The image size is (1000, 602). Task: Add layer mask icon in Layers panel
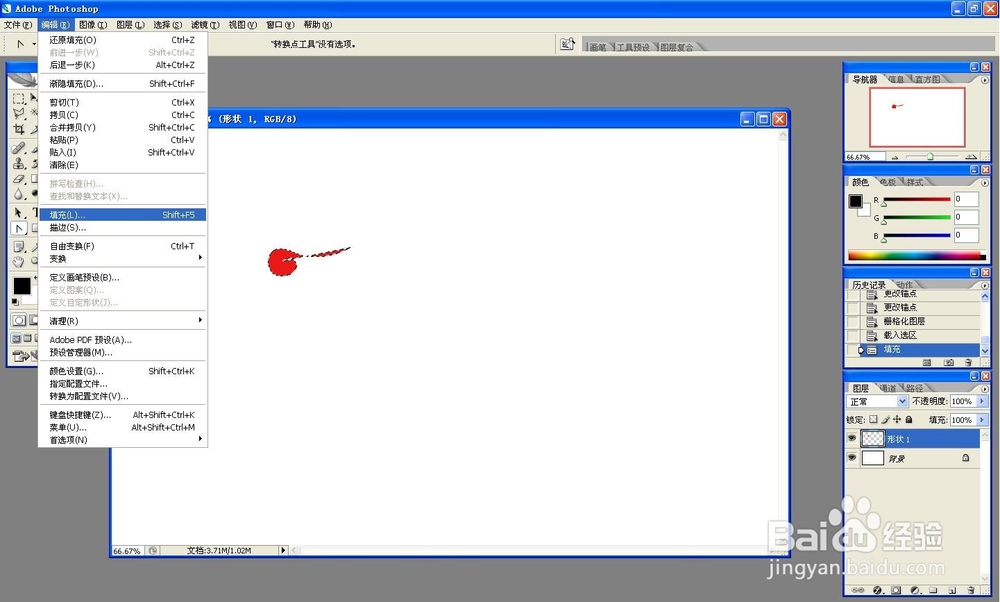(896, 590)
